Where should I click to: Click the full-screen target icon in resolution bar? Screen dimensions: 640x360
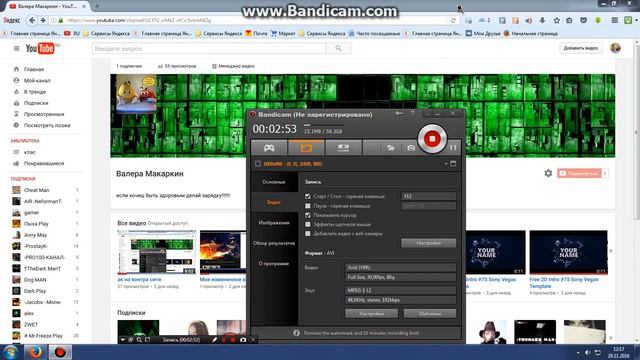[x=453, y=164]
